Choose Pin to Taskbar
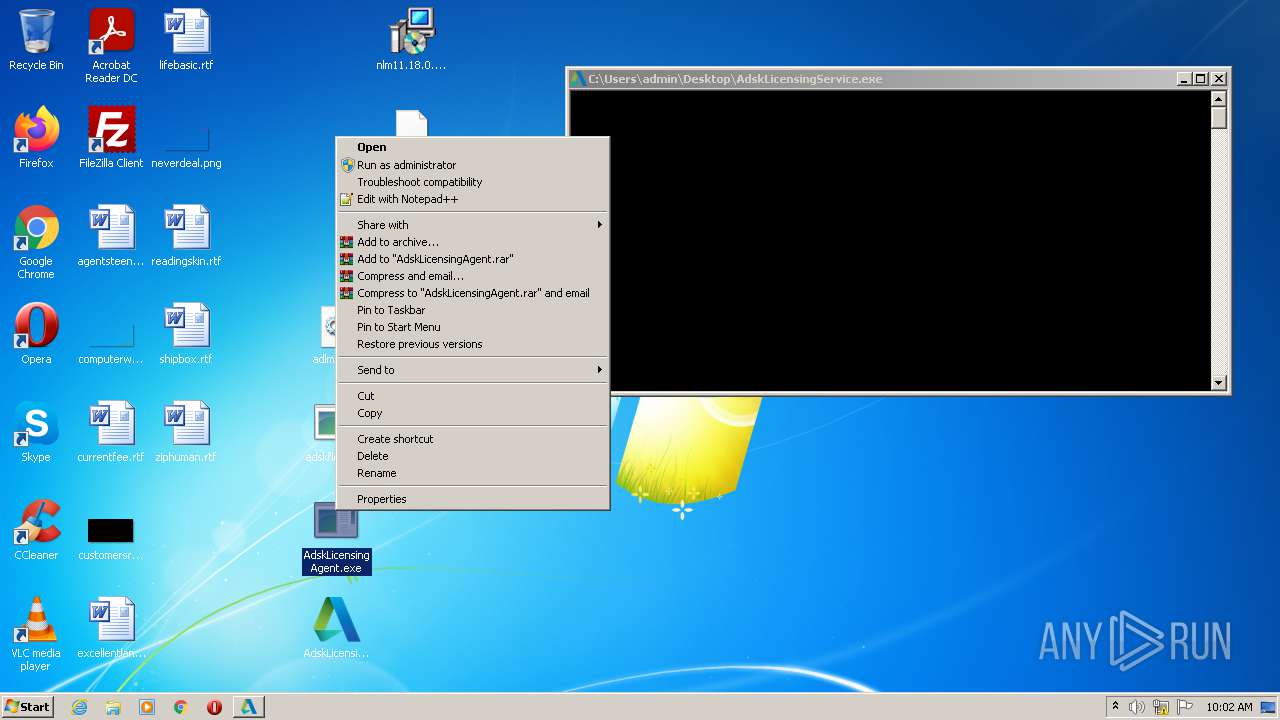The height and width of the screenshot is (720, 1280). tap(473, 310)
